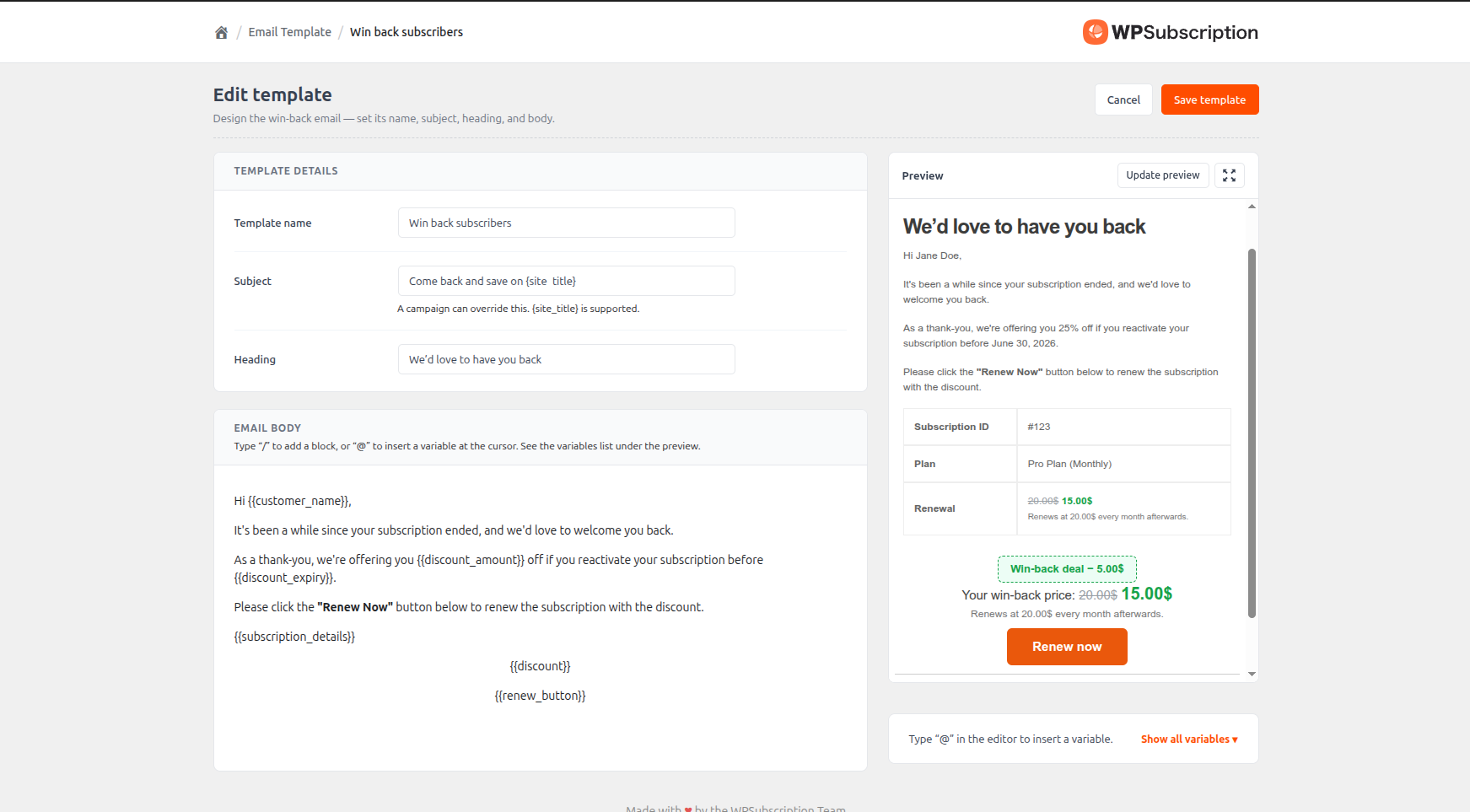
Task: Open the Email Template breadcrumb link
Action: click(x=289, y=32)
